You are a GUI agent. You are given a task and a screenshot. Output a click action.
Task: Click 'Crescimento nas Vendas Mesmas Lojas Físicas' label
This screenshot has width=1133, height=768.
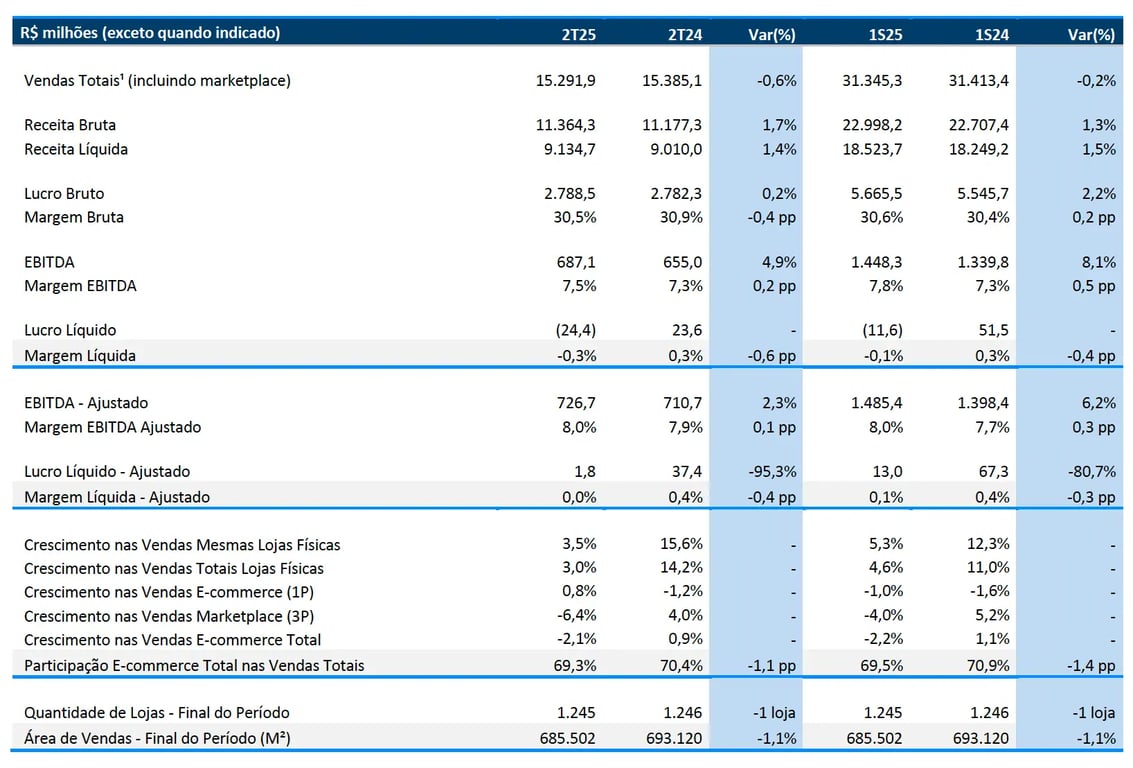(182, 545)
